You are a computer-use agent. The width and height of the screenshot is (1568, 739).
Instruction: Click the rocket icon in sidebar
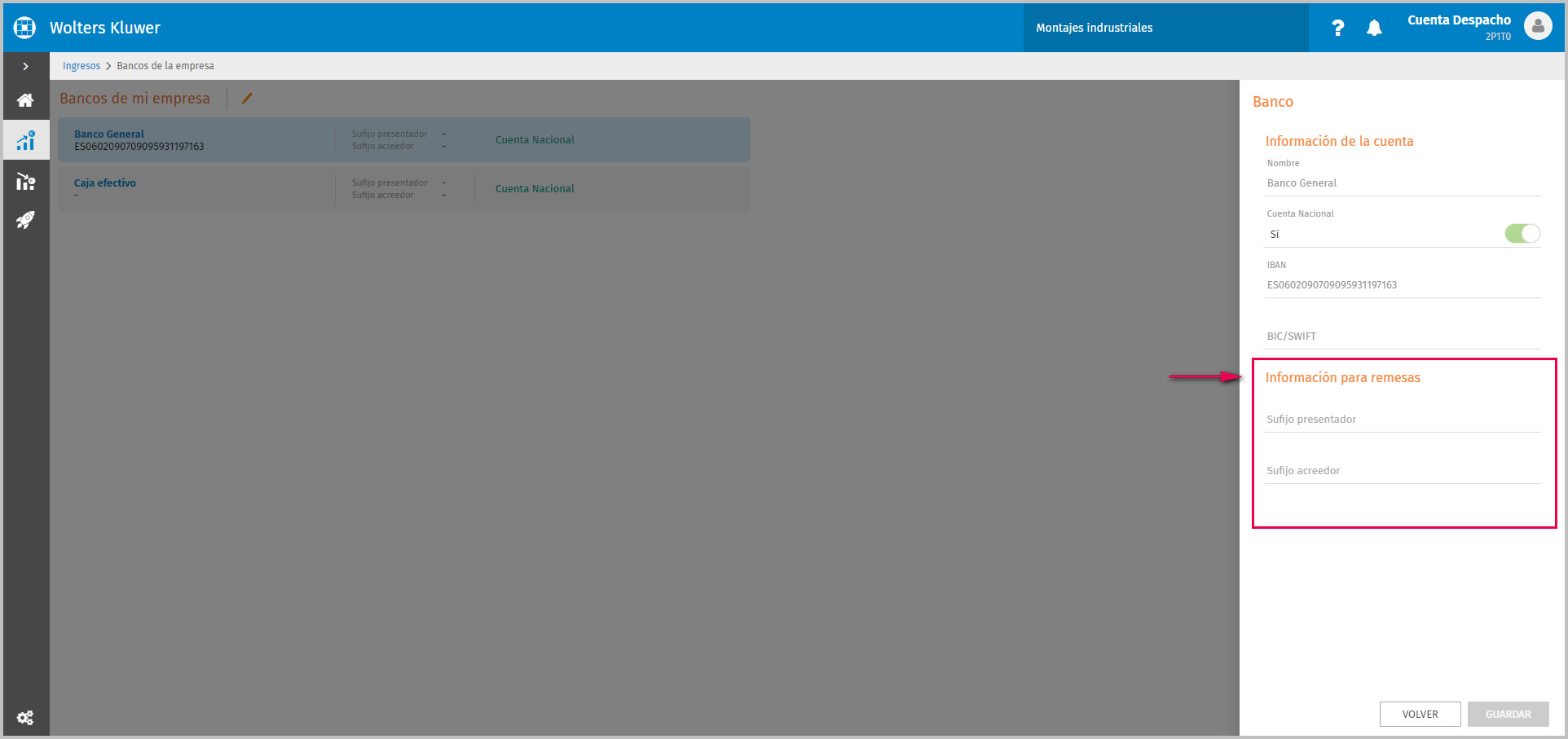tap(25, 220)
